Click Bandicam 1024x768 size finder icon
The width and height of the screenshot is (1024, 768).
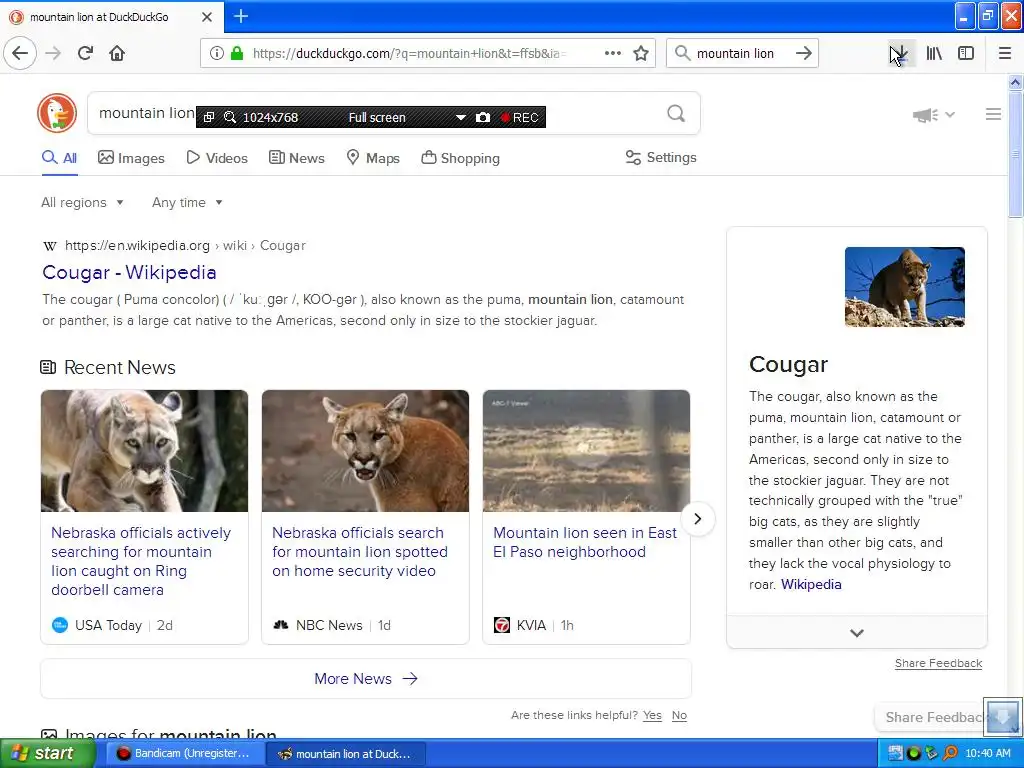pyautogui.click(x=230, y=118)
